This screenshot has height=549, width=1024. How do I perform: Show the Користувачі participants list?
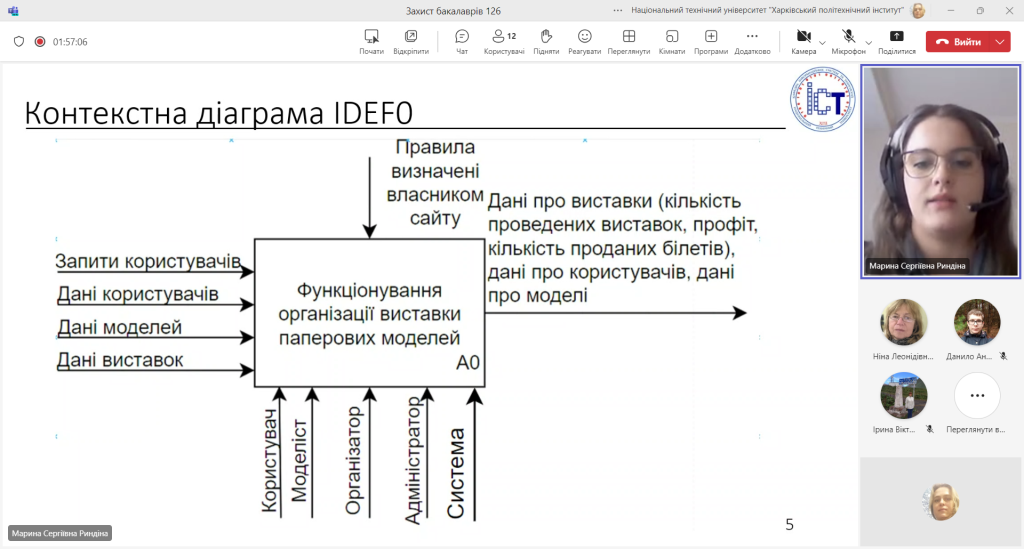[x=504, y=42]
